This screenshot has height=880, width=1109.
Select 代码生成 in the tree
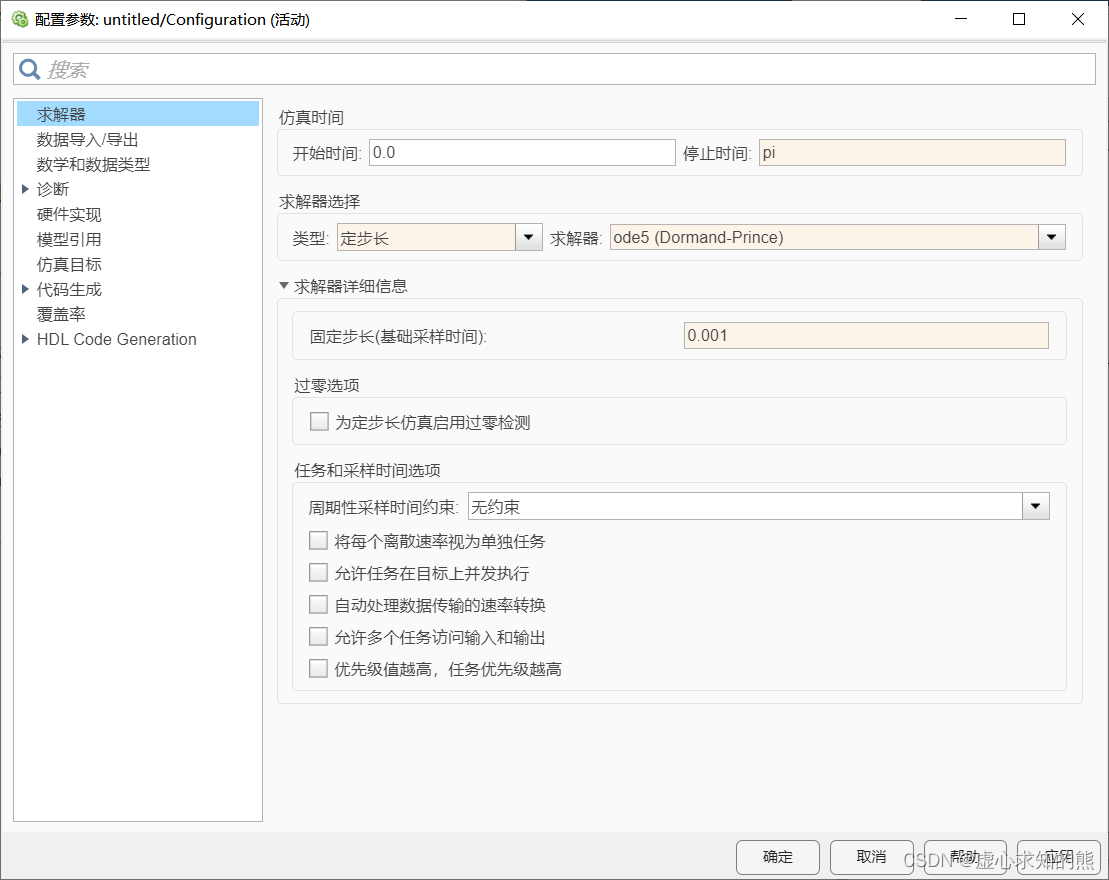69,289
